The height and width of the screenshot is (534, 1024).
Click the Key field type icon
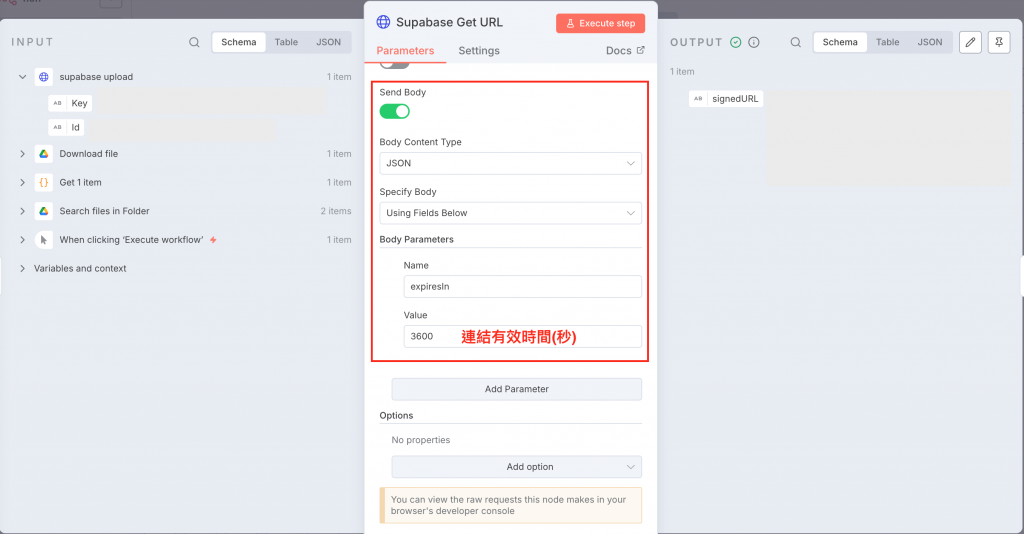coord(57,103)
